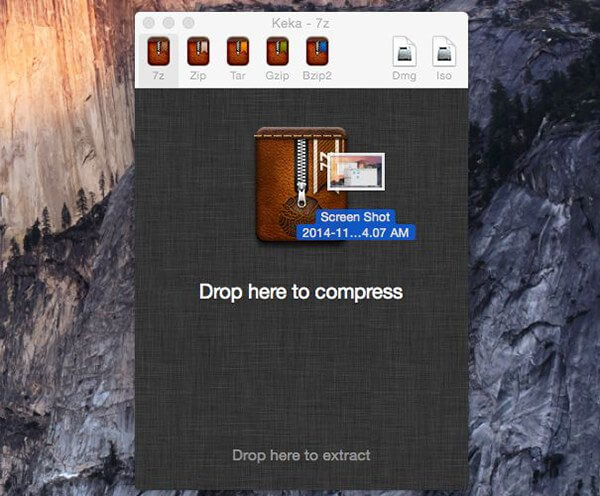The width and height of the screenshot is (600, 496).
Task: Choose the Tar archive icon
Action: (237, 52)
